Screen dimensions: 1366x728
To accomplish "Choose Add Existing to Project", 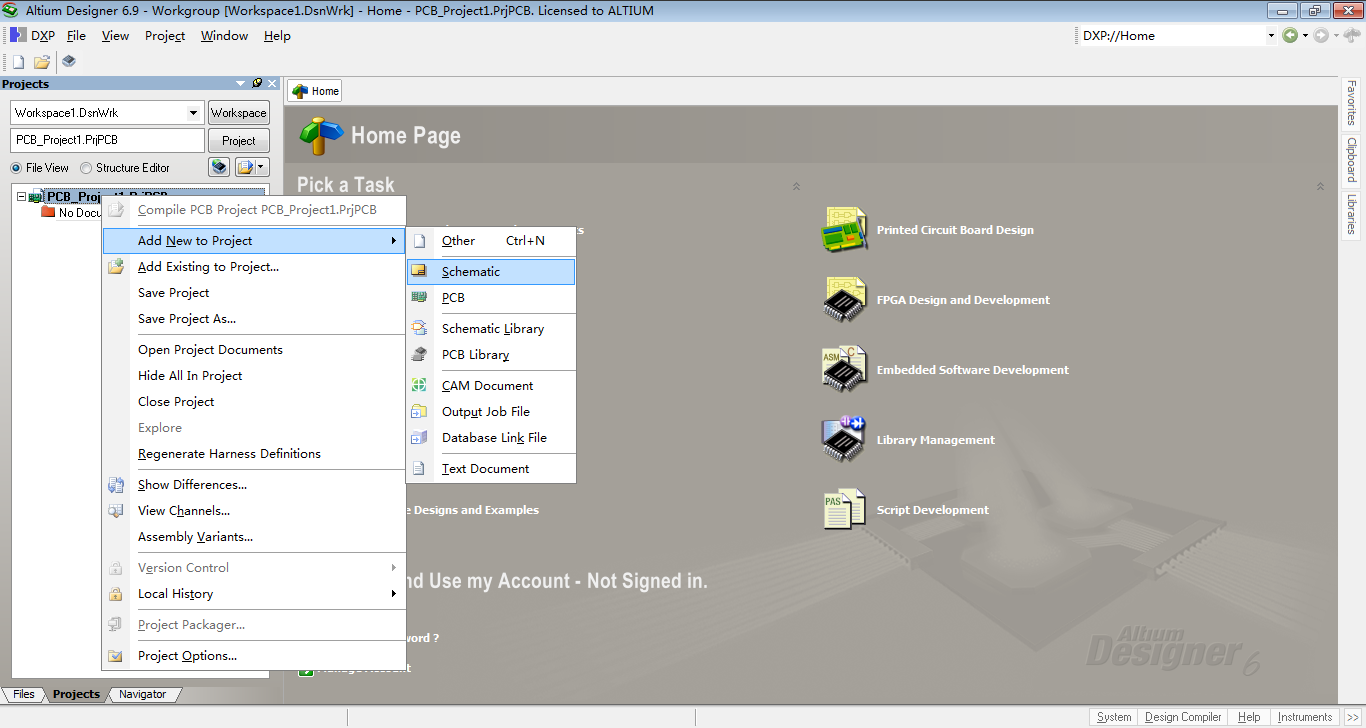I will (254, 266).
